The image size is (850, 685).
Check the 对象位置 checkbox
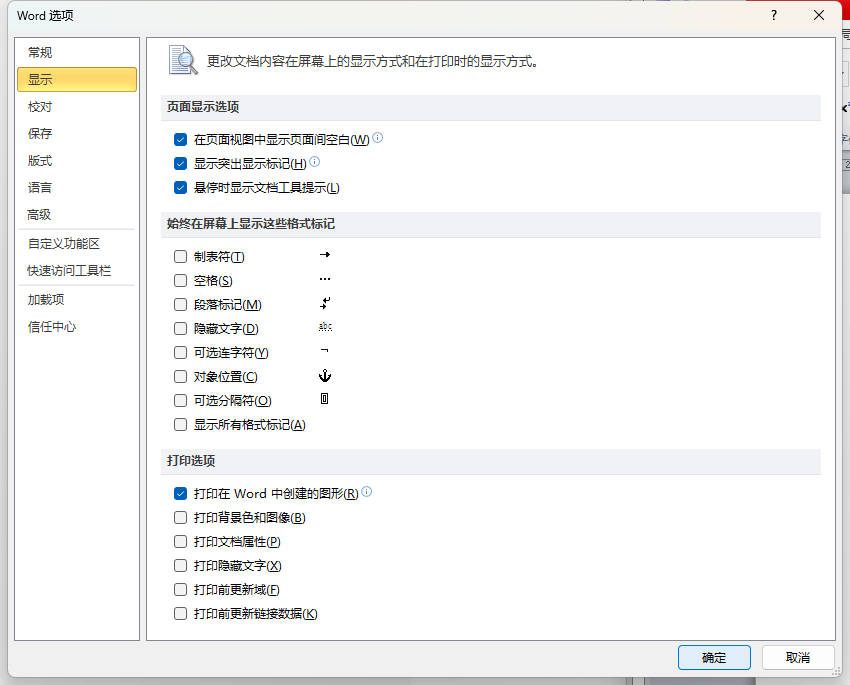click(x=181, y=377)
